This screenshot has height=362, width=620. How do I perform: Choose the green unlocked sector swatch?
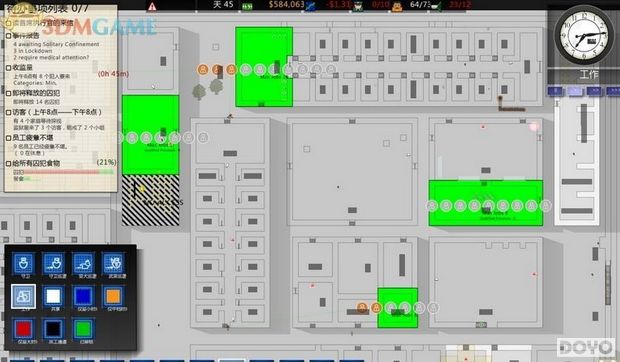[x=83, y=329]
